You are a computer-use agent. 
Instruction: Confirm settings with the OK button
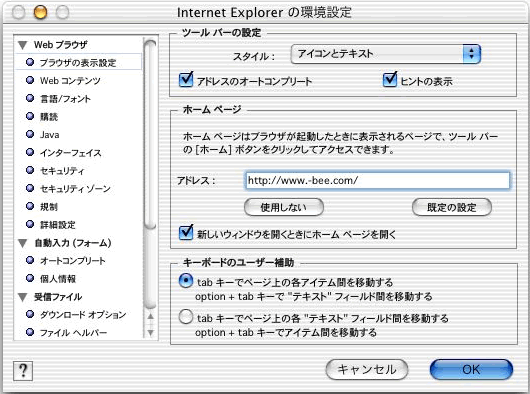471,369
